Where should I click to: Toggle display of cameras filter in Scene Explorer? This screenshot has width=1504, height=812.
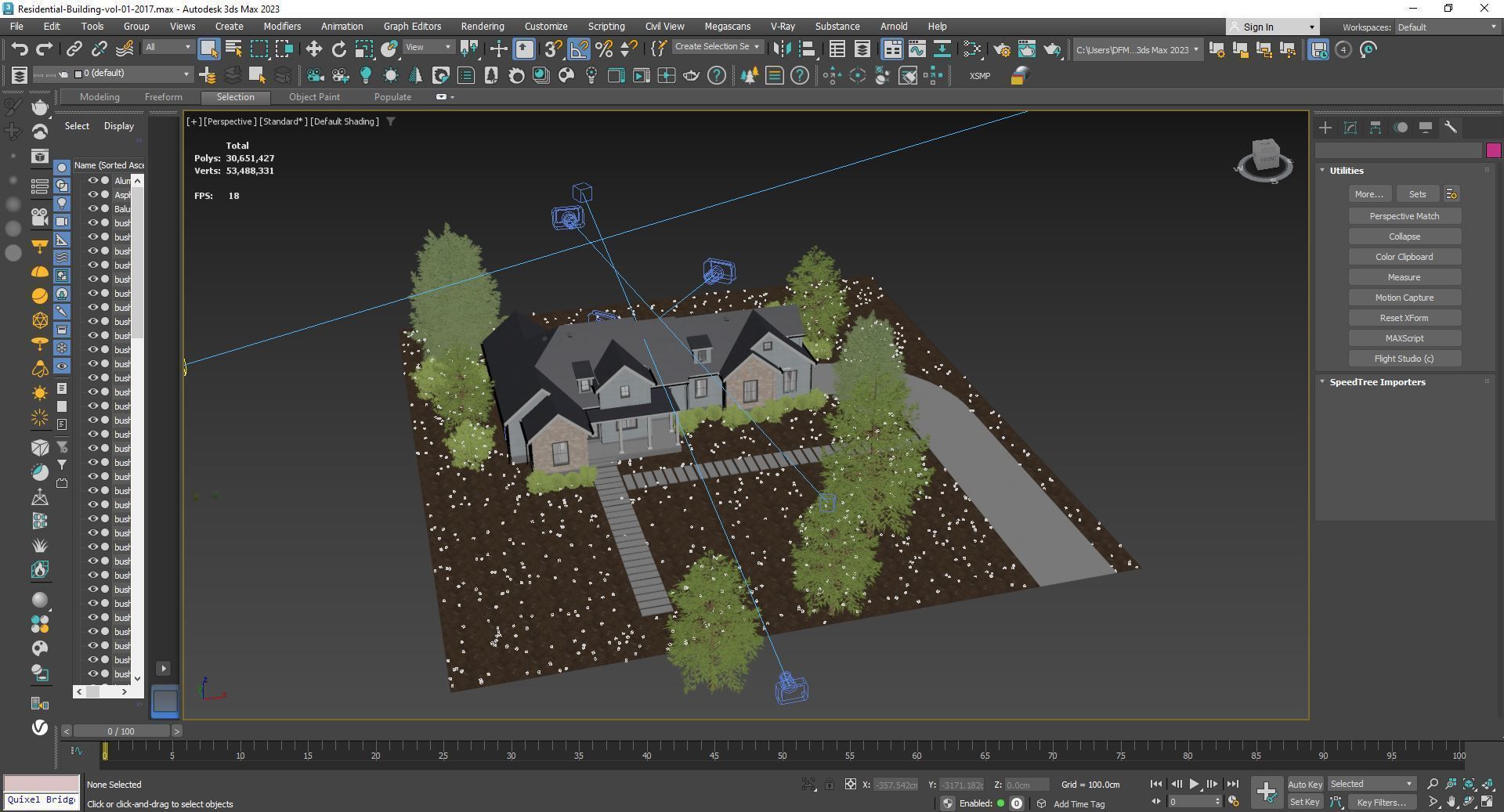click(x=62, y=222)
